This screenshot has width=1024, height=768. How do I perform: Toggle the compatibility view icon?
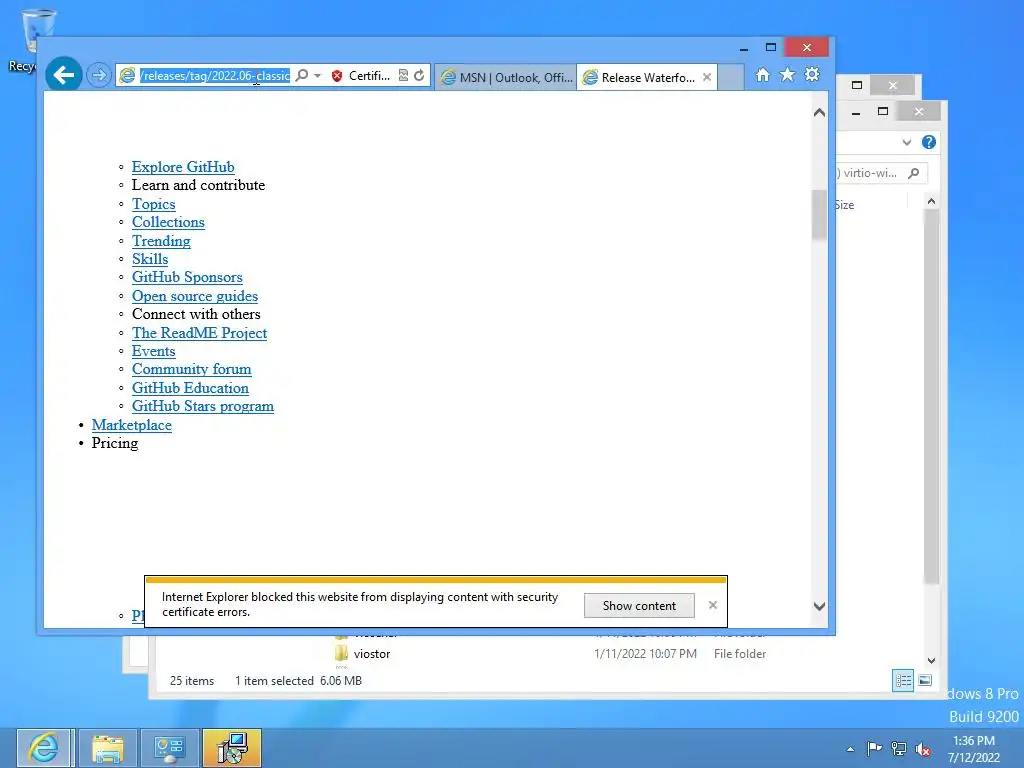coord(404,76)
